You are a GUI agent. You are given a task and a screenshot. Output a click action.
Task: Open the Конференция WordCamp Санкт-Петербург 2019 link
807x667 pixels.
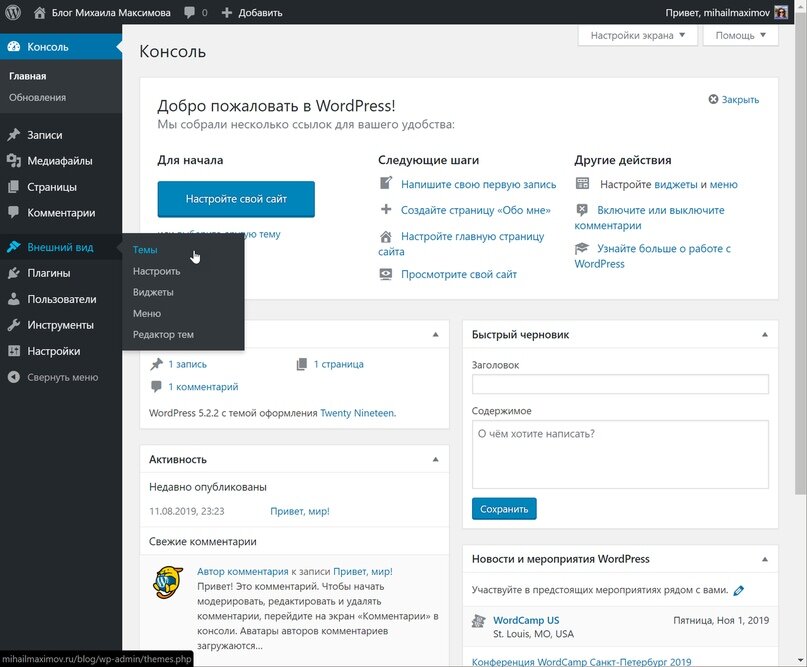(582, 661)
